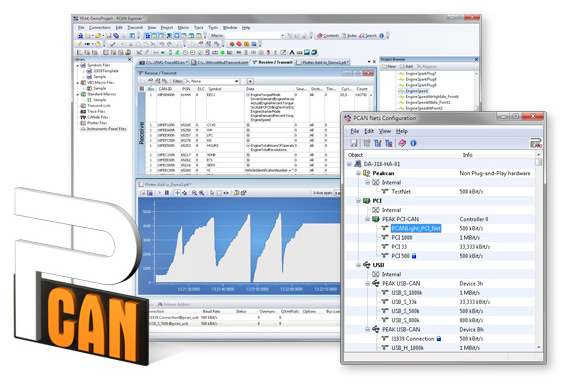565x384 pixels.
Task: Click the zoom in magnifier in plotter toolbar
Action: (x=194, y=193)
